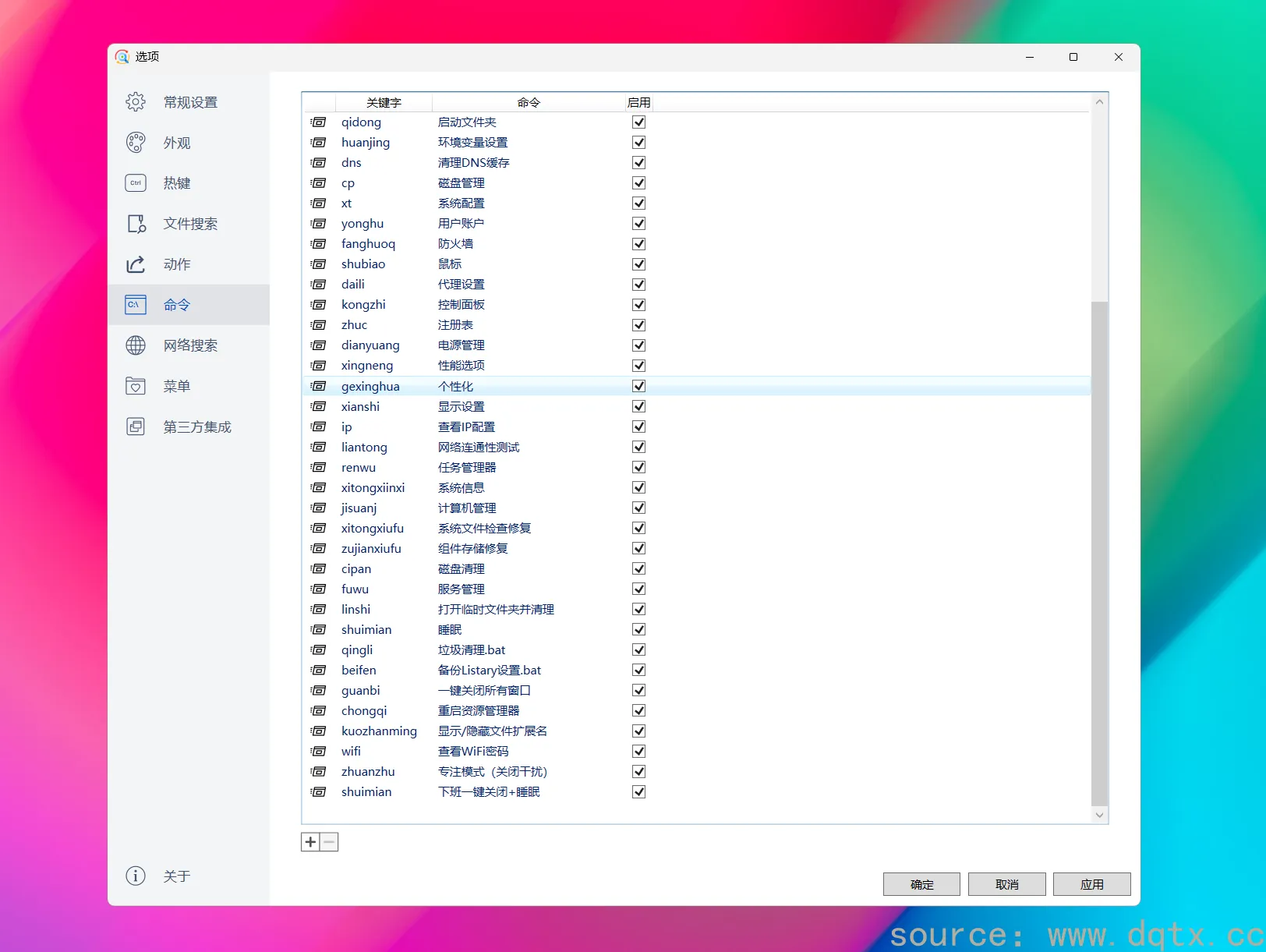Disable the dns command checkbox
This screenshot has width=1266, height=952.
(638, 163)
